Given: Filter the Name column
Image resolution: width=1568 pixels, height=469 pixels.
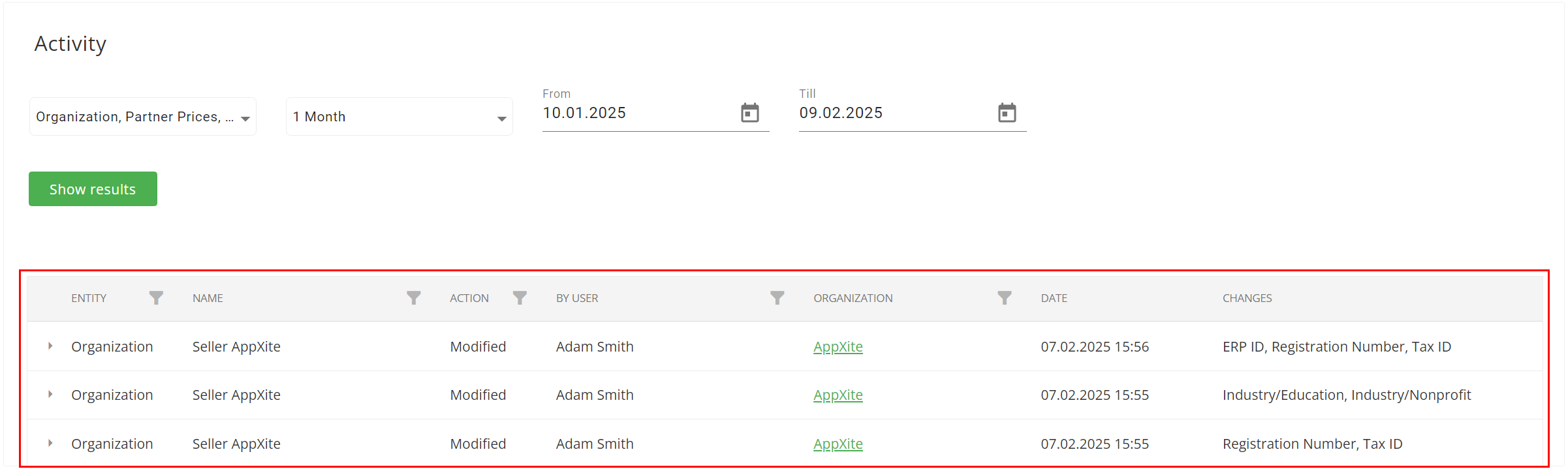Looking at the screenshot, I should click(x=413, y=298).
